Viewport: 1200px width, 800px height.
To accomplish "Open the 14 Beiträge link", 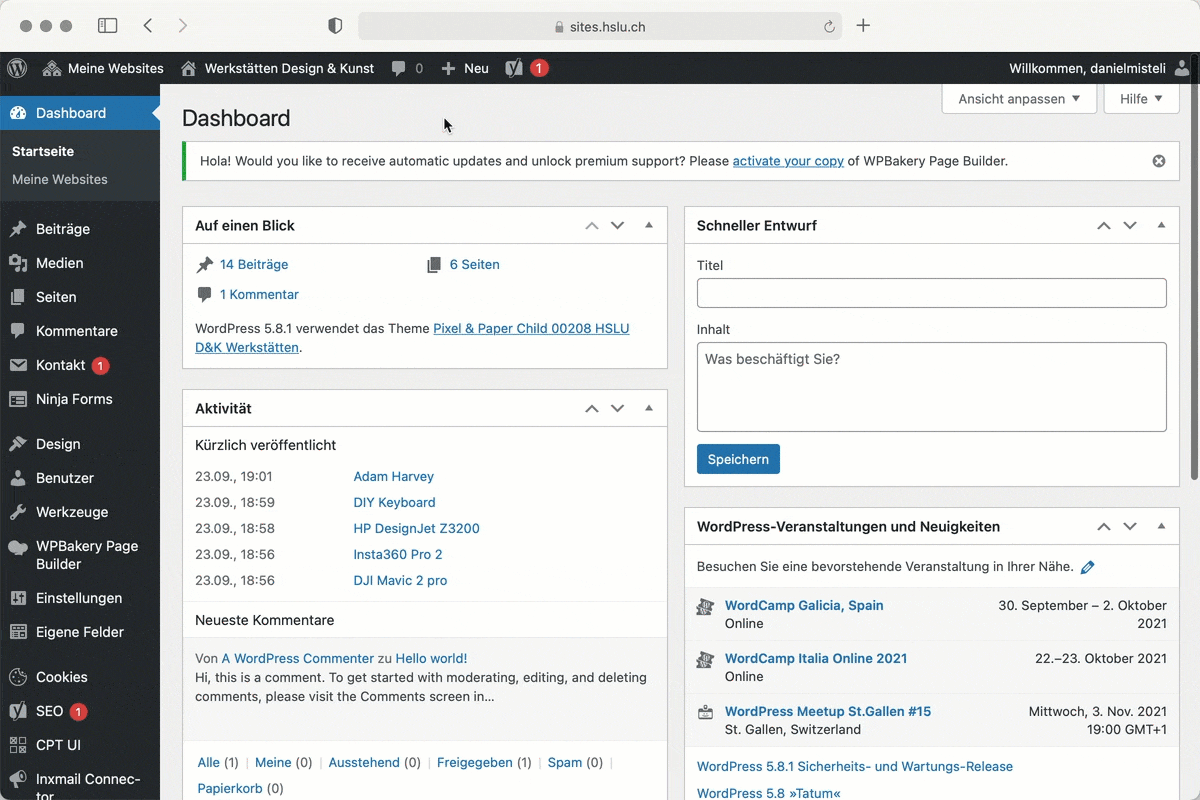I will click(254, 265).
